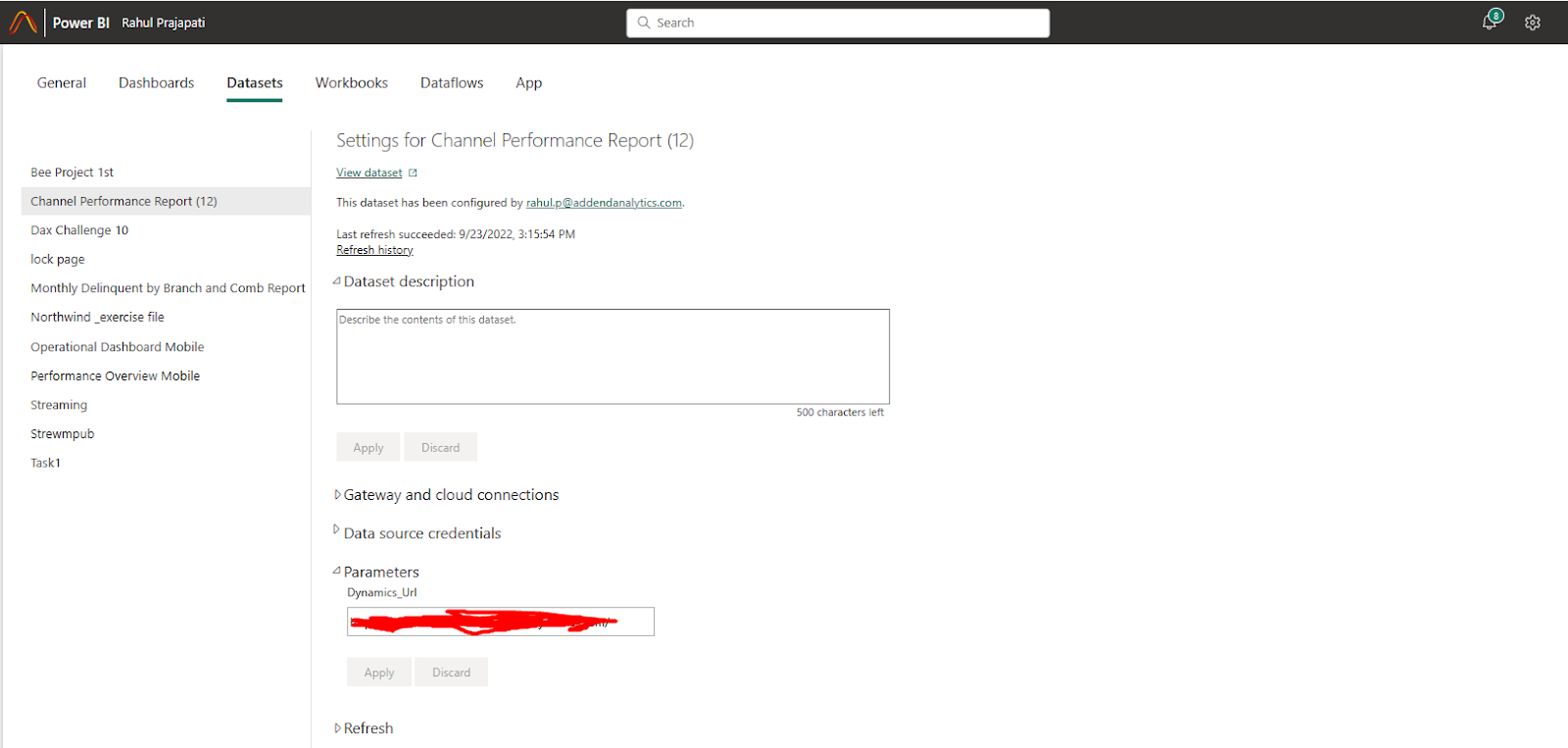This screenshot has height=748, width=1568.
Task: Select the Strewmpub dataset
Action: point(63,434)
